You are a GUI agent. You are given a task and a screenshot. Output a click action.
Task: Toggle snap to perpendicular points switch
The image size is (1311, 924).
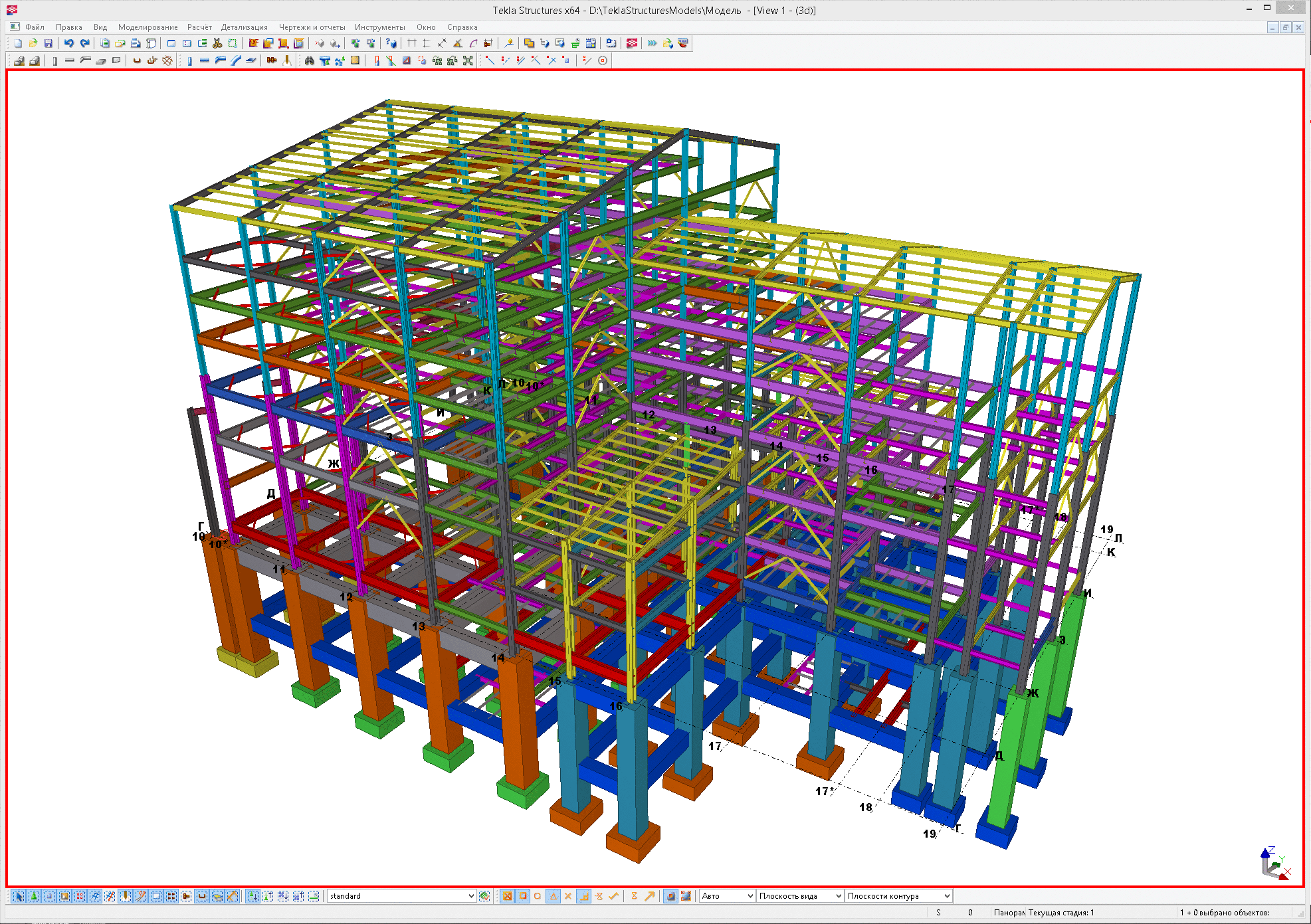pos(583,896)
